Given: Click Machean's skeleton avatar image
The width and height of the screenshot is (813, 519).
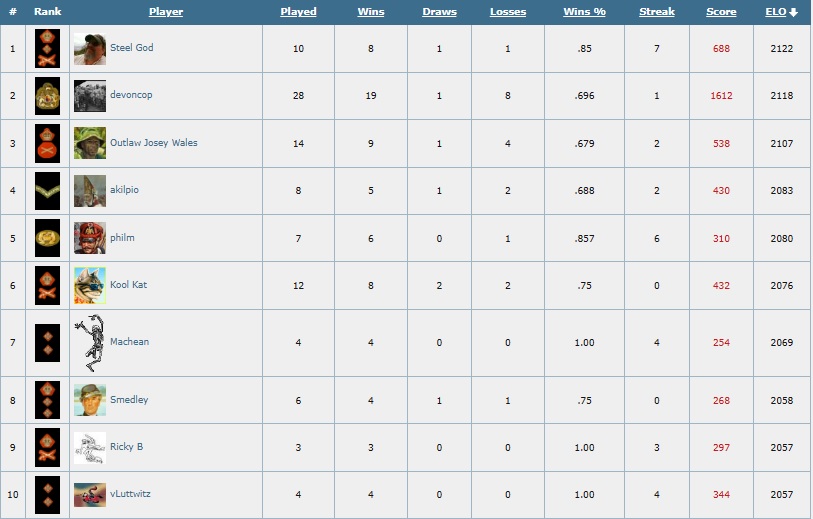Looking at the screenshot, I should [90, 343].
